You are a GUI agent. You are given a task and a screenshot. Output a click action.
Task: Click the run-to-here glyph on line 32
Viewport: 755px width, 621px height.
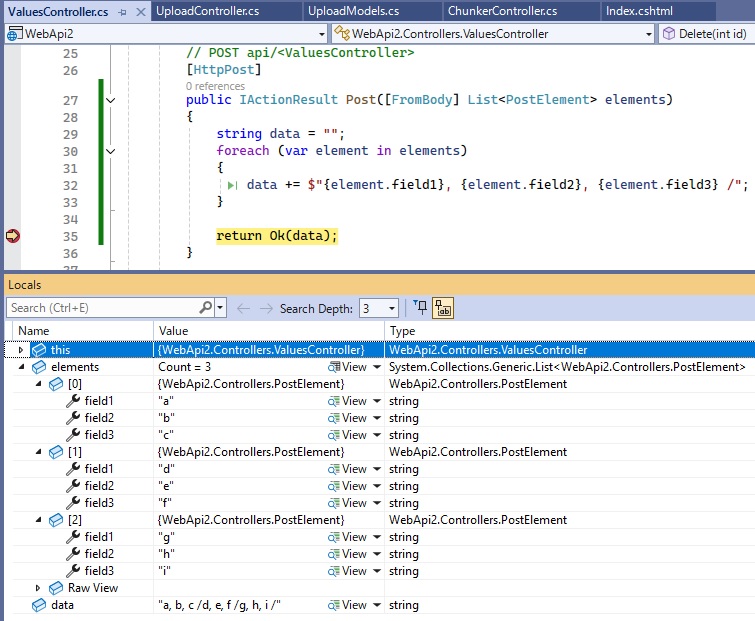coord(233,185)
